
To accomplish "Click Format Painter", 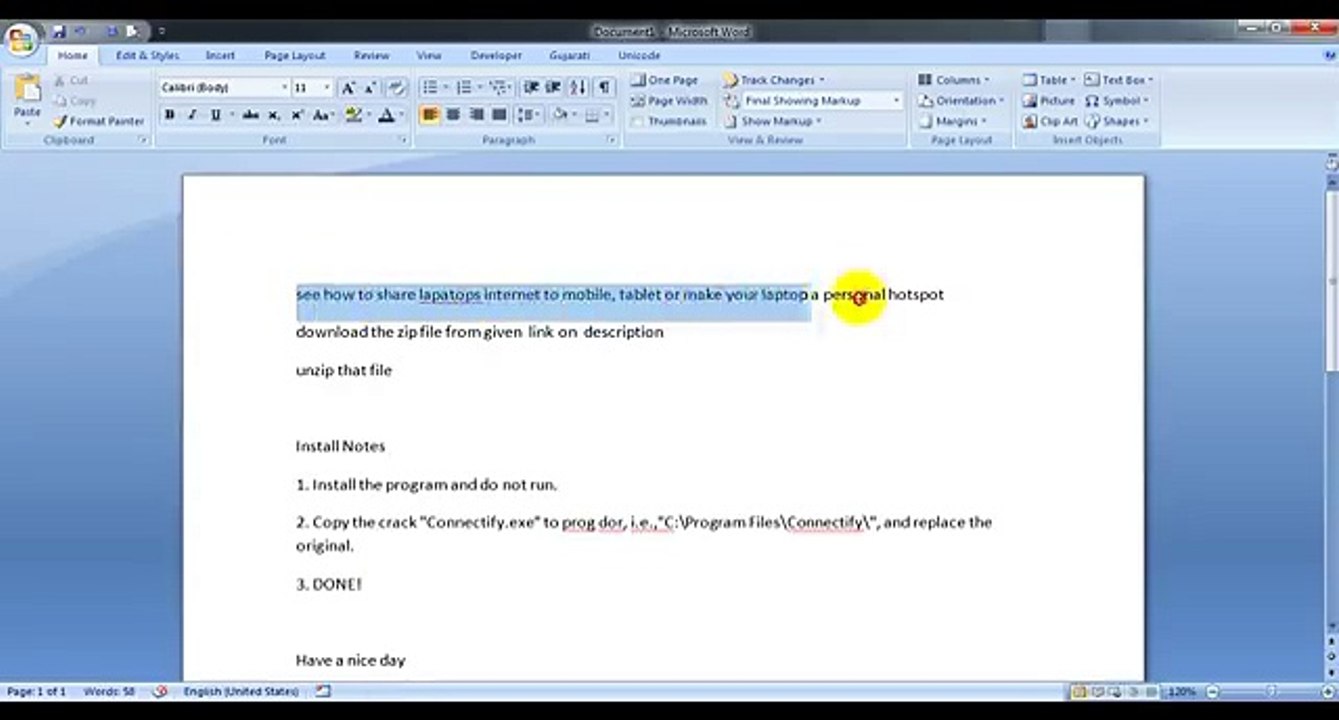I will 99,121.
